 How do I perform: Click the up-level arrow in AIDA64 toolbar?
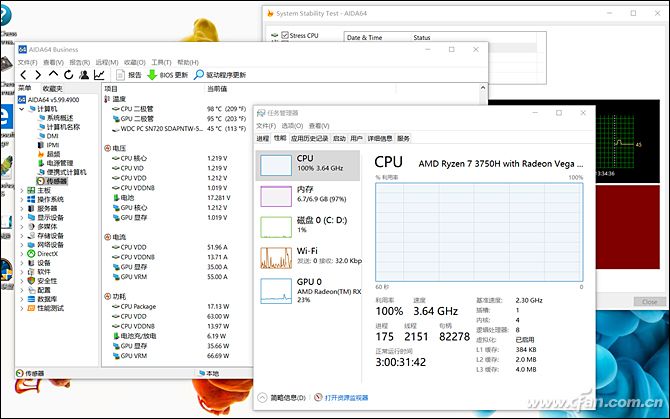(x=52, y=75)
